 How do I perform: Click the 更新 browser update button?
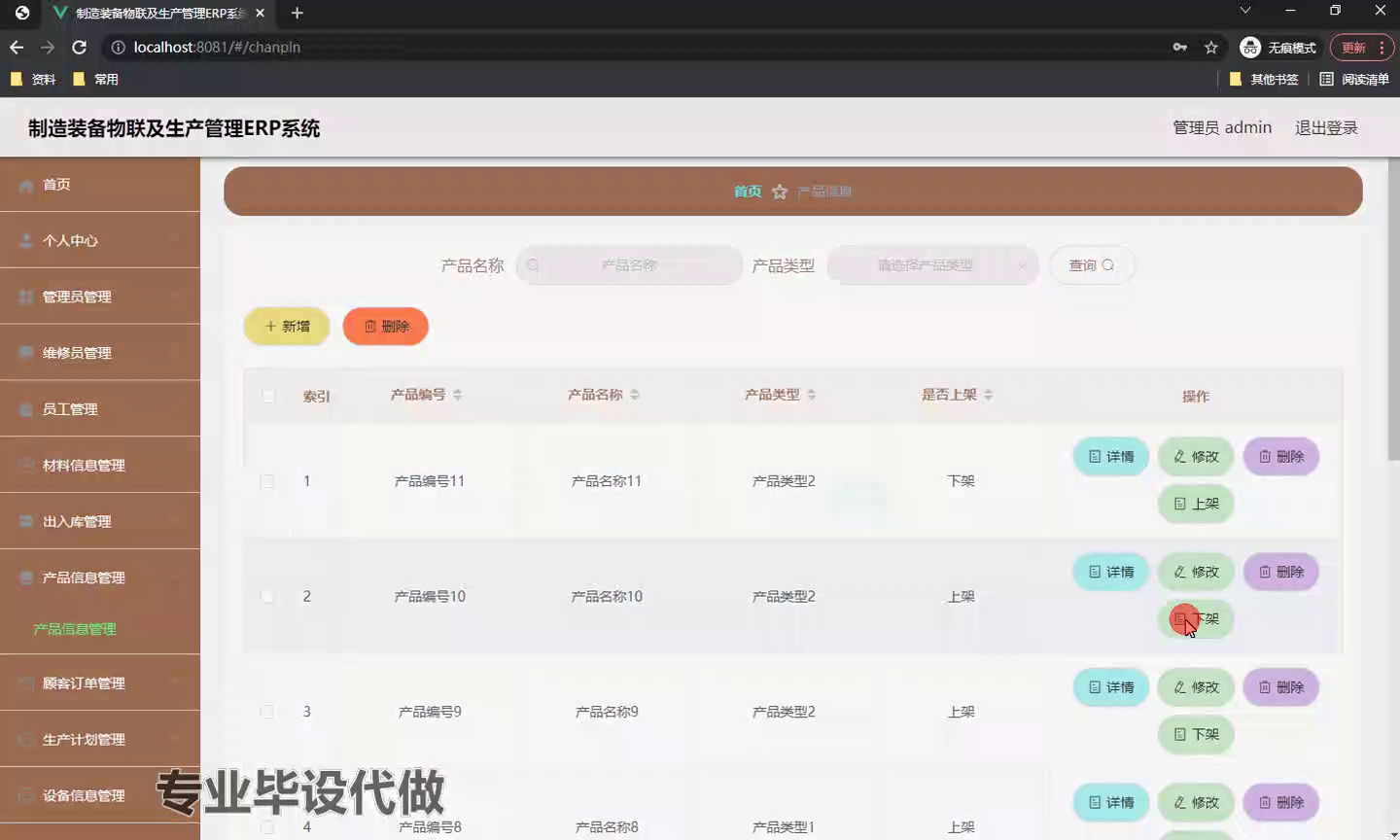point(1353,47)
